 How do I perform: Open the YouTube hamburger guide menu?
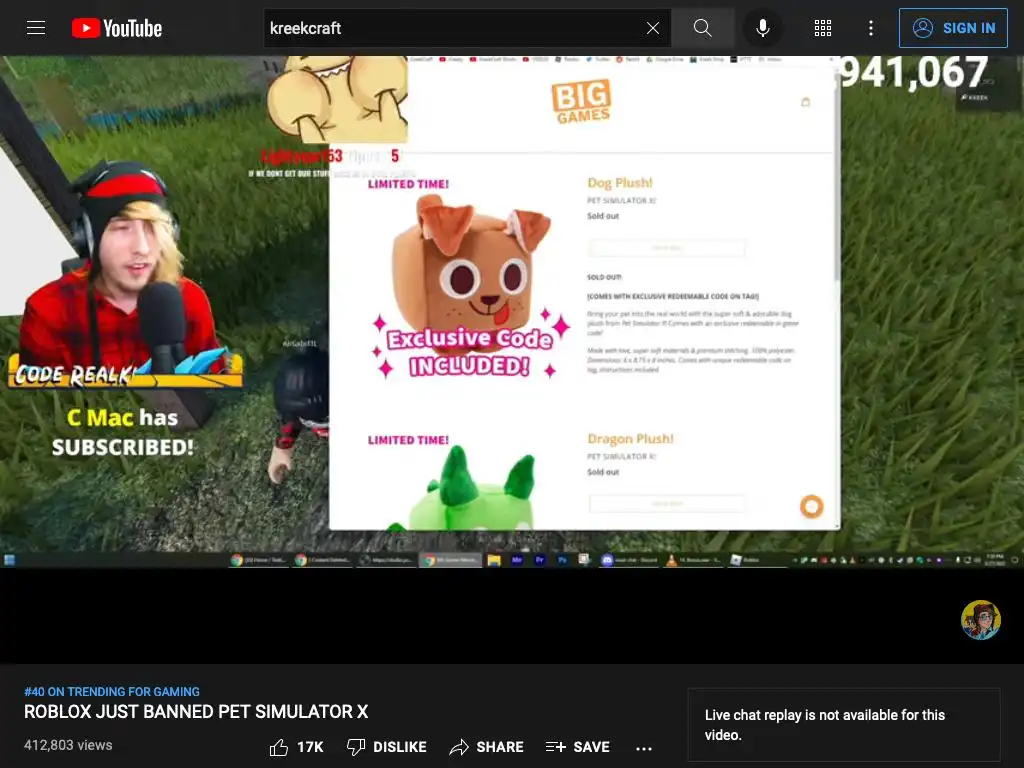click(x=36, y=28)
